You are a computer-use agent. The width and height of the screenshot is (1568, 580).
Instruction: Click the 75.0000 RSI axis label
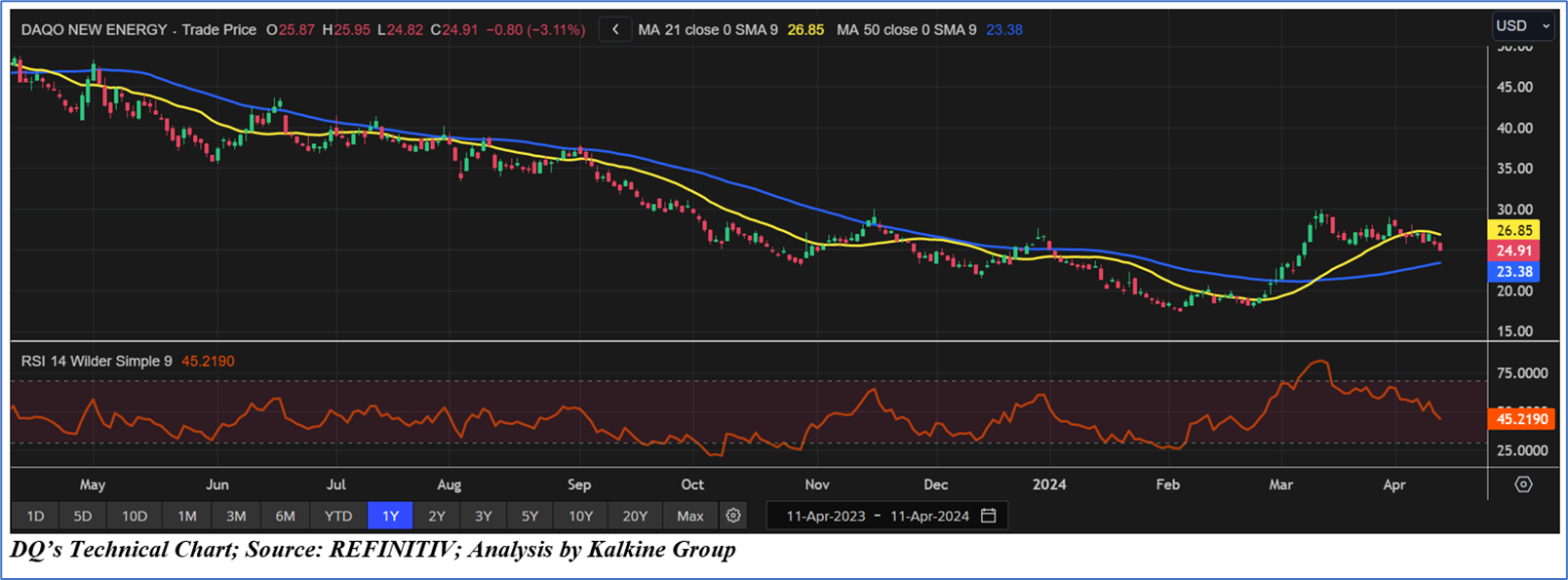click(x=1521, y=373)
